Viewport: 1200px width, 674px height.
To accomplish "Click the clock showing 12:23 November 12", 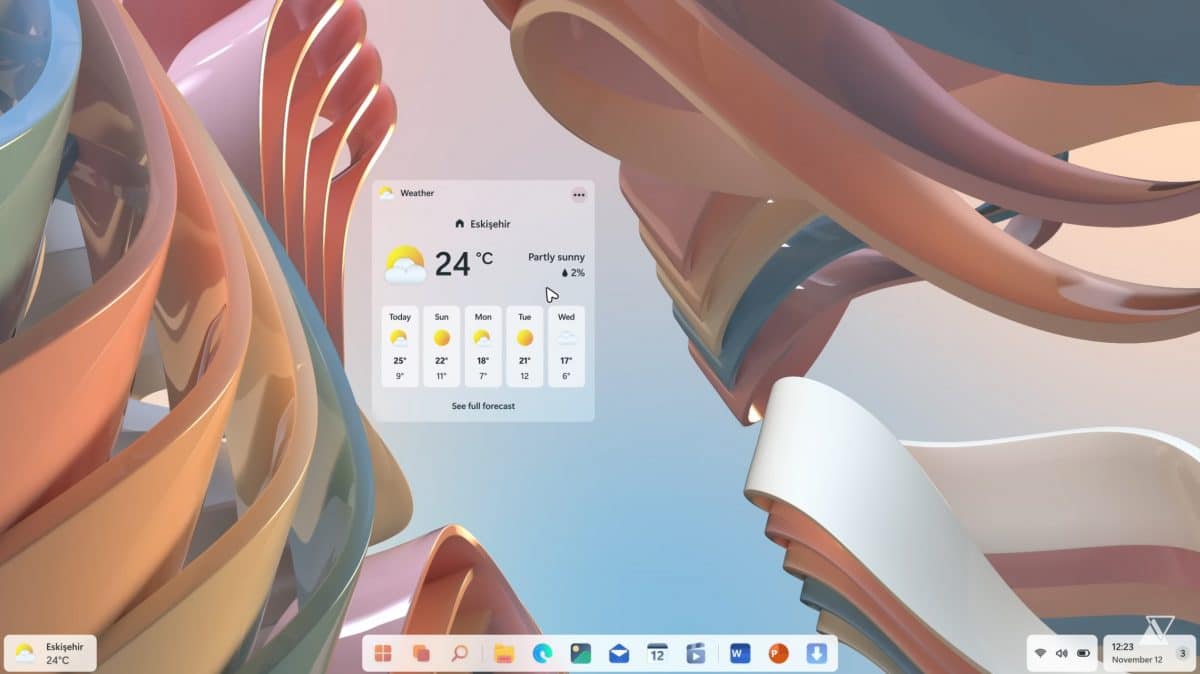I will click(x=1135, y=653).
